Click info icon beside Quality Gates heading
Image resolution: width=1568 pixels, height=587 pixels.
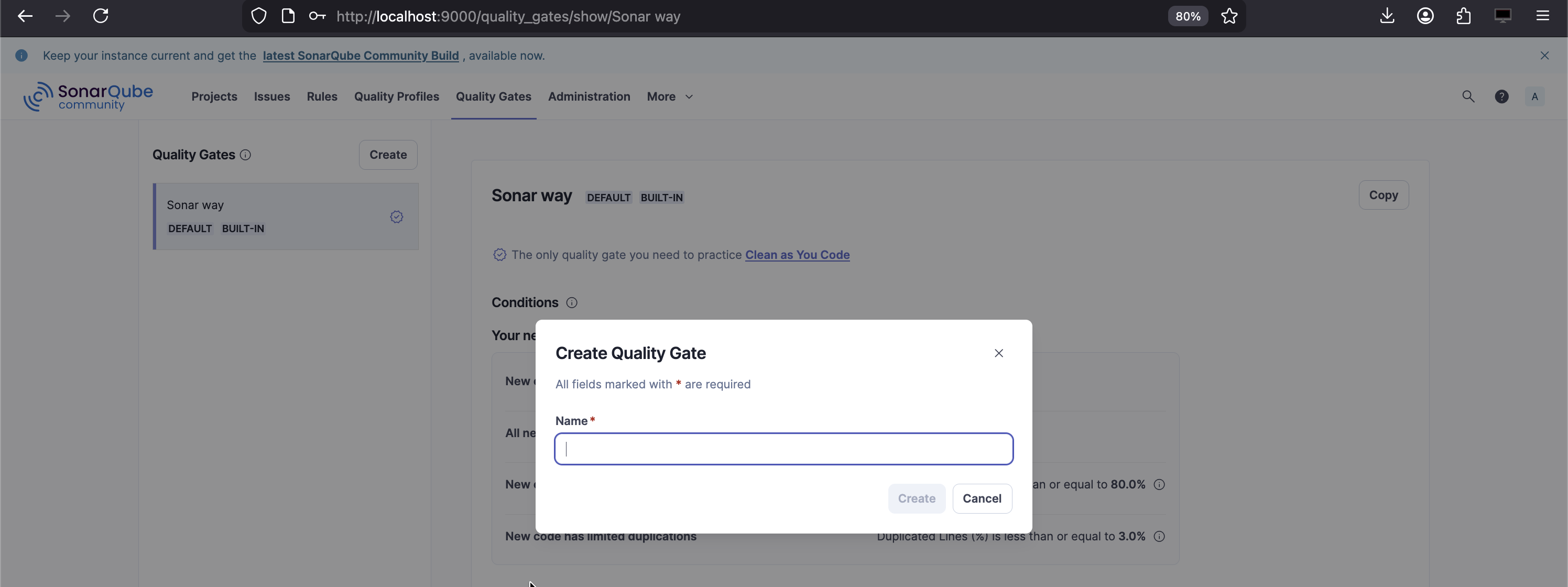245,155
